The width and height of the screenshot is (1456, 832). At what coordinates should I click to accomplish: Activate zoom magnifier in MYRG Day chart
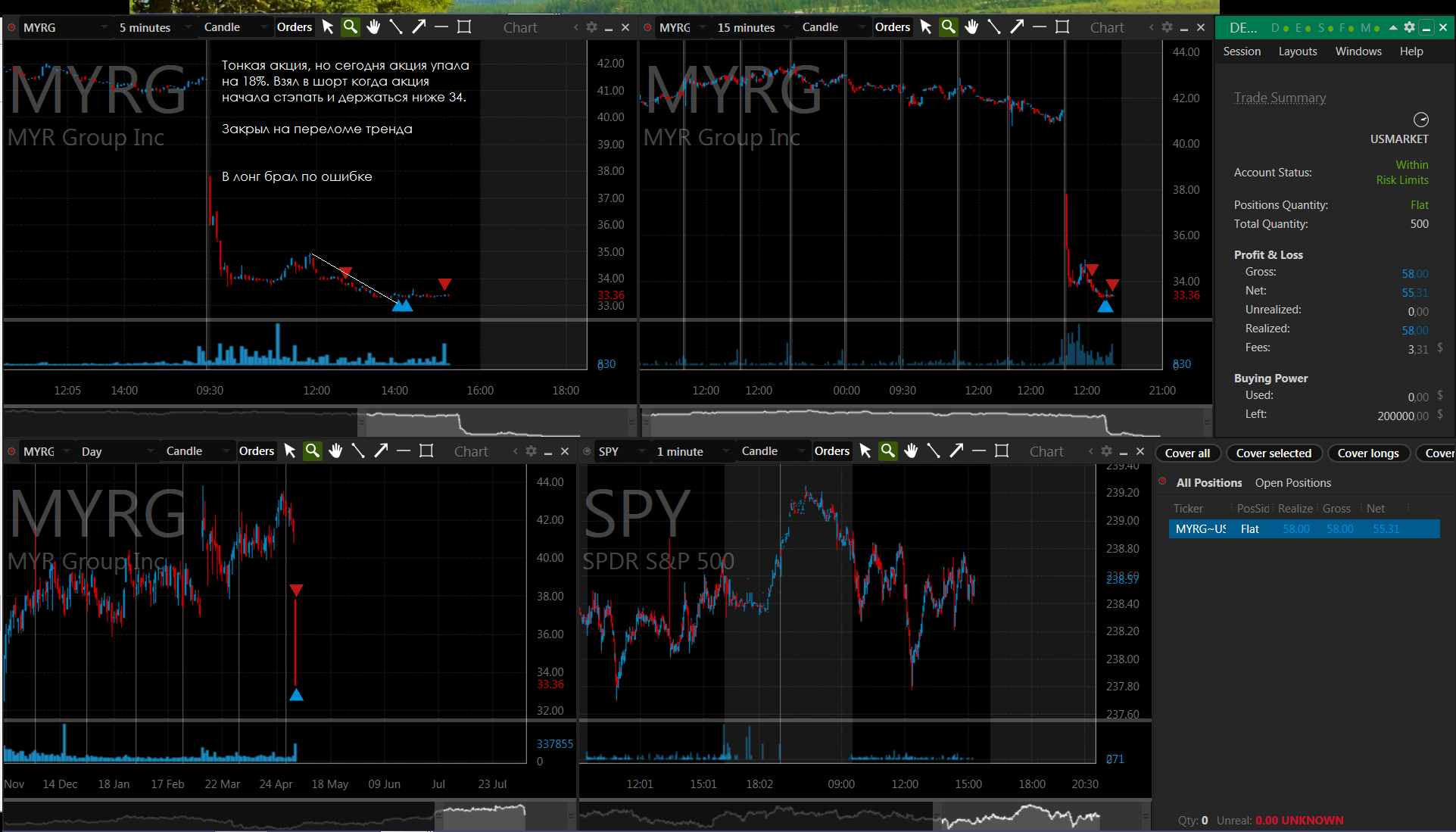coord(313,451)
